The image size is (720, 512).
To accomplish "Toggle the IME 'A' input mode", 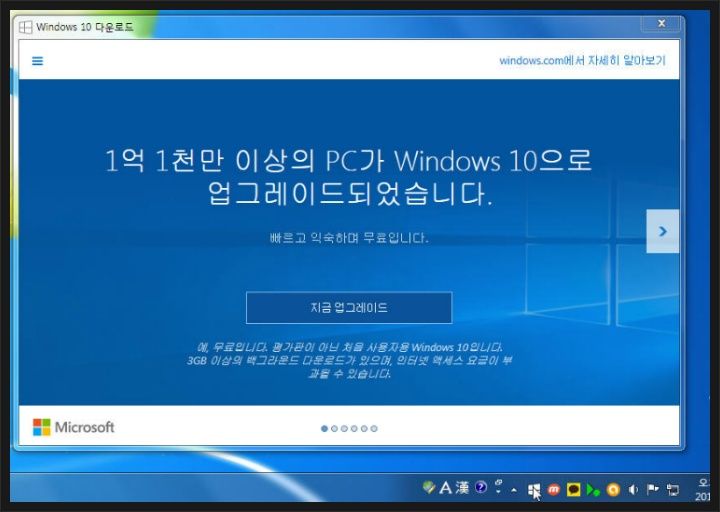I will 445,487.
